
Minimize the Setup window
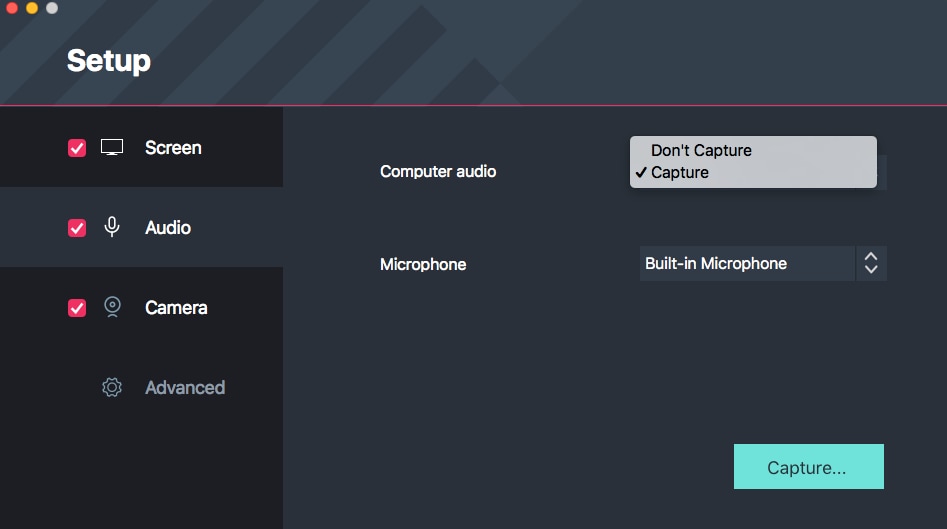pos(32,8)
